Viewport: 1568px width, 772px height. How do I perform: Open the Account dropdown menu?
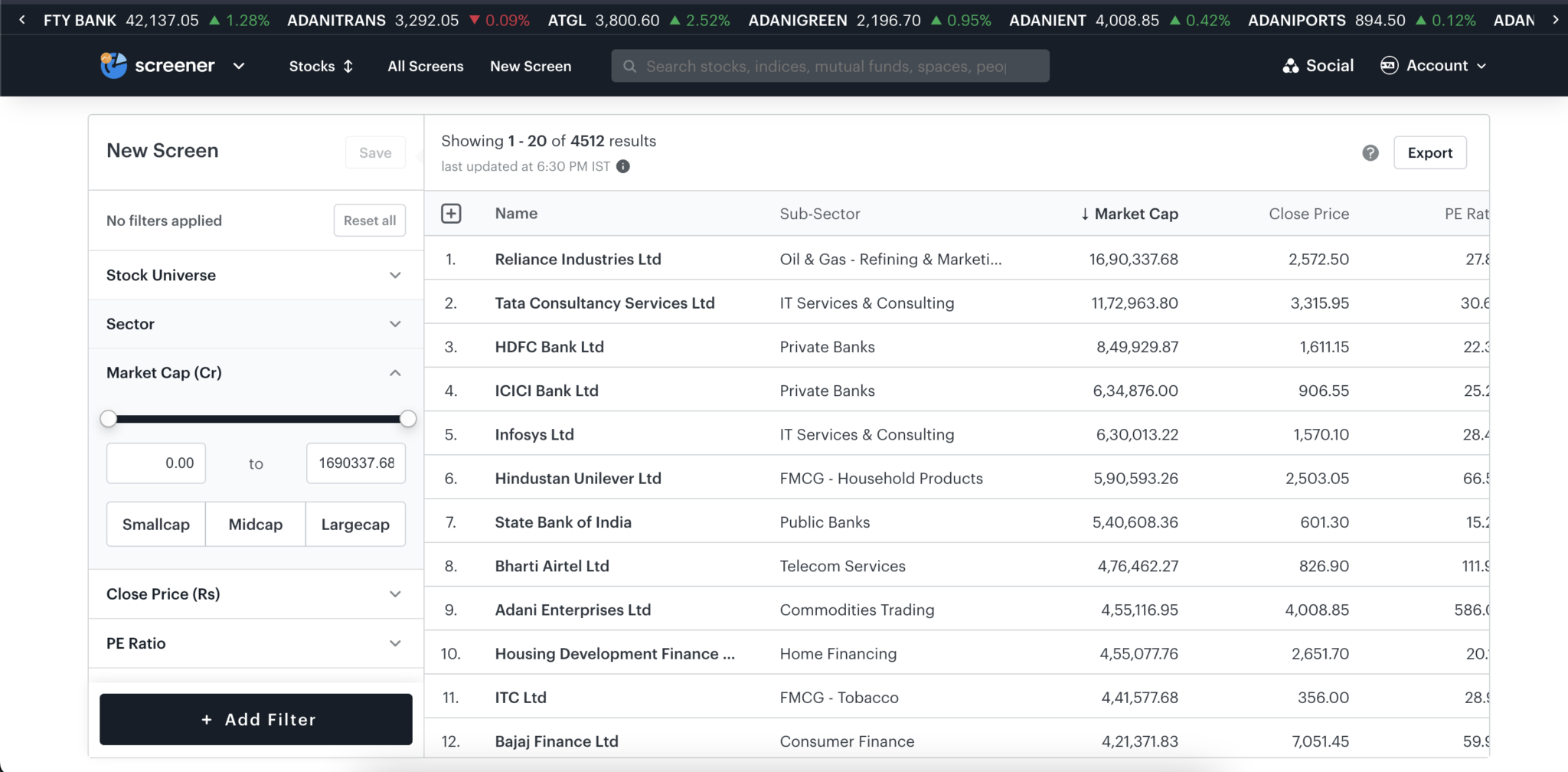1433,66
